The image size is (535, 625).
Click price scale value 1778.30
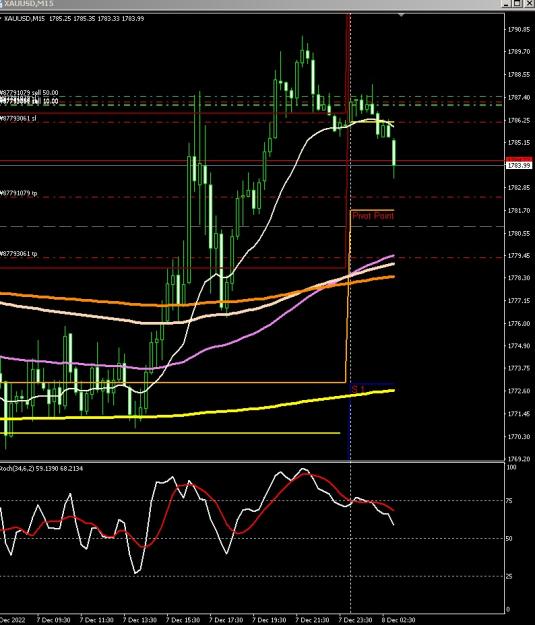pos(519,278)
